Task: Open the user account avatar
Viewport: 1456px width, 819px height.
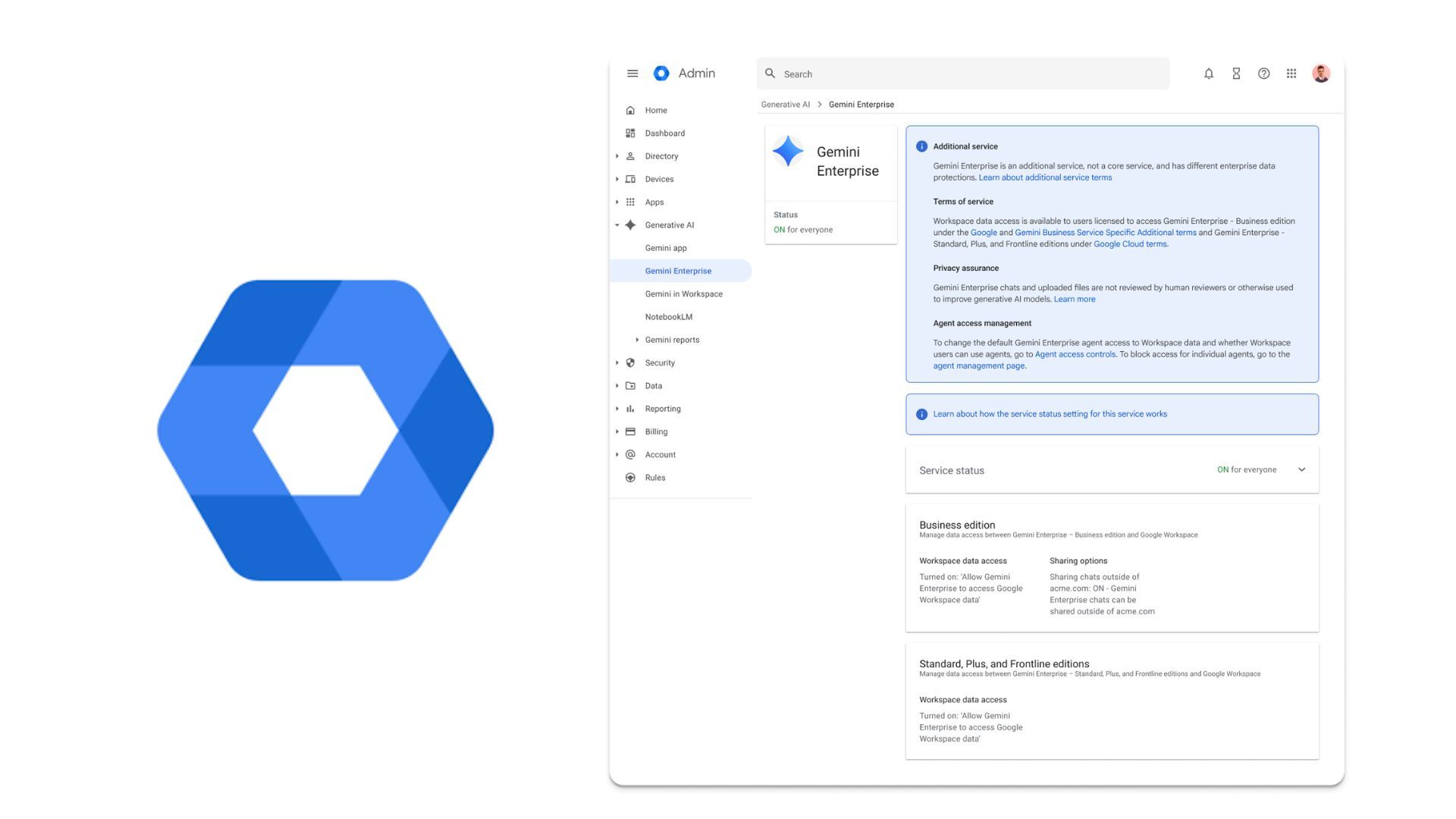Action: point(1321,74)
